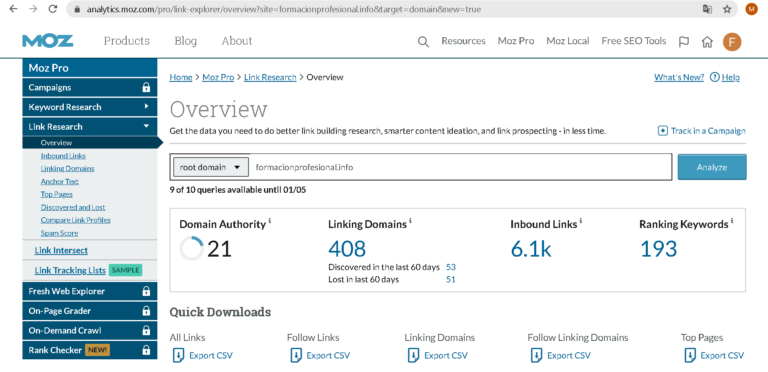This screenshot has width=768, height=372.
Task: Click the lock icon beside On-Demand Crawl
Action: pyautogui.click(x=146, y=330)
